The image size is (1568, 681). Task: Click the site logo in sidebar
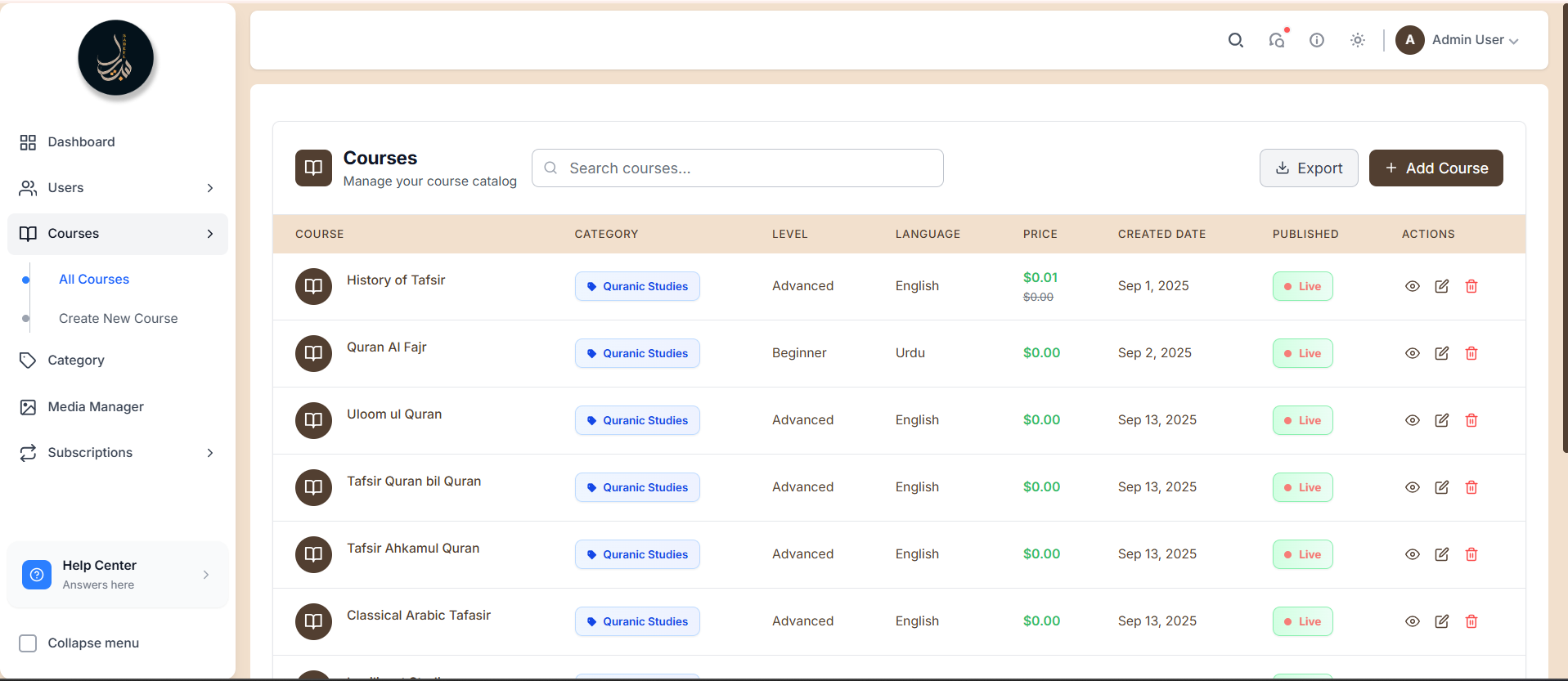click(116, 59)
